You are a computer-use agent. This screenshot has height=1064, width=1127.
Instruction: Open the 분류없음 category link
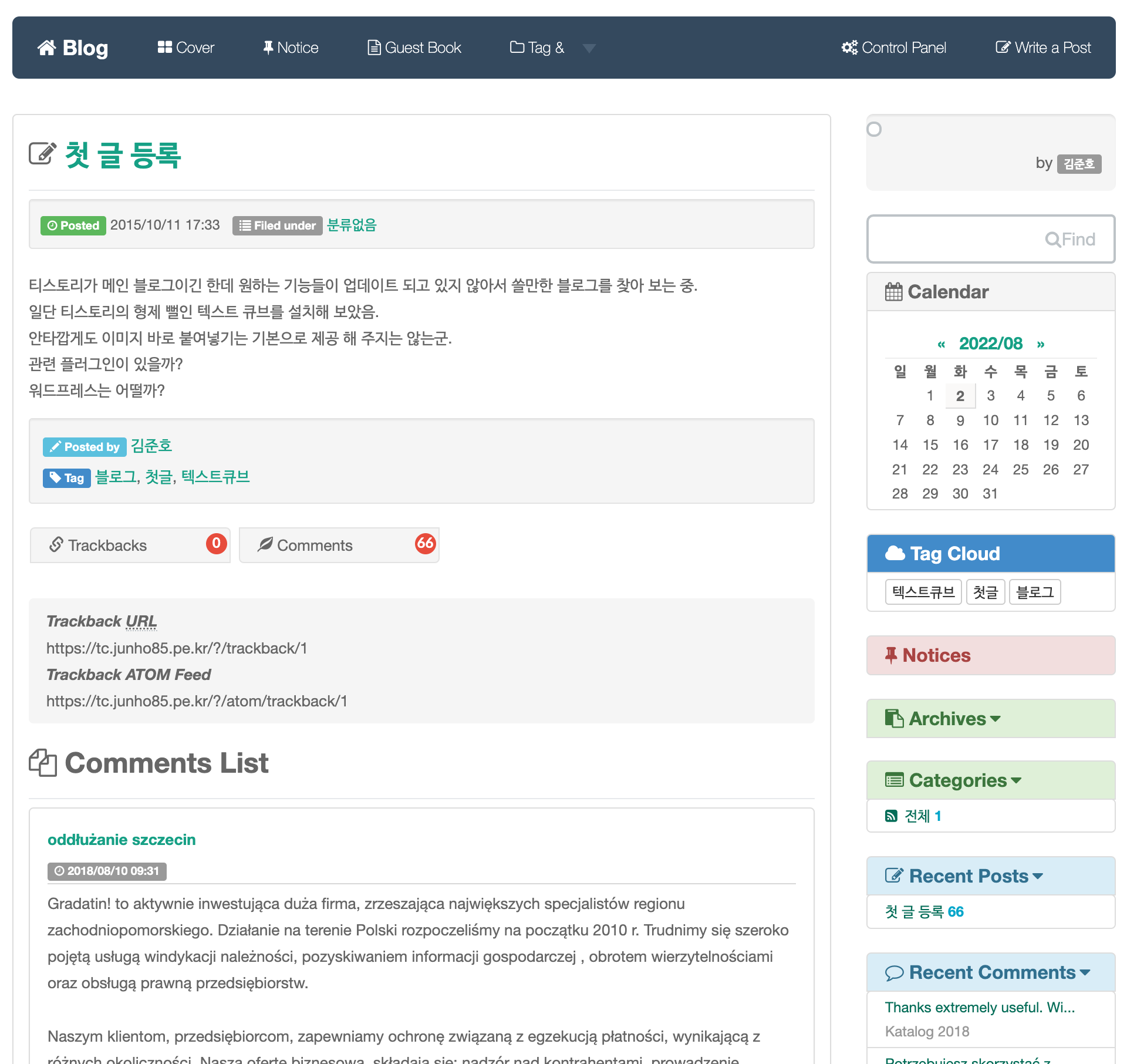click(x=351, y=225)
